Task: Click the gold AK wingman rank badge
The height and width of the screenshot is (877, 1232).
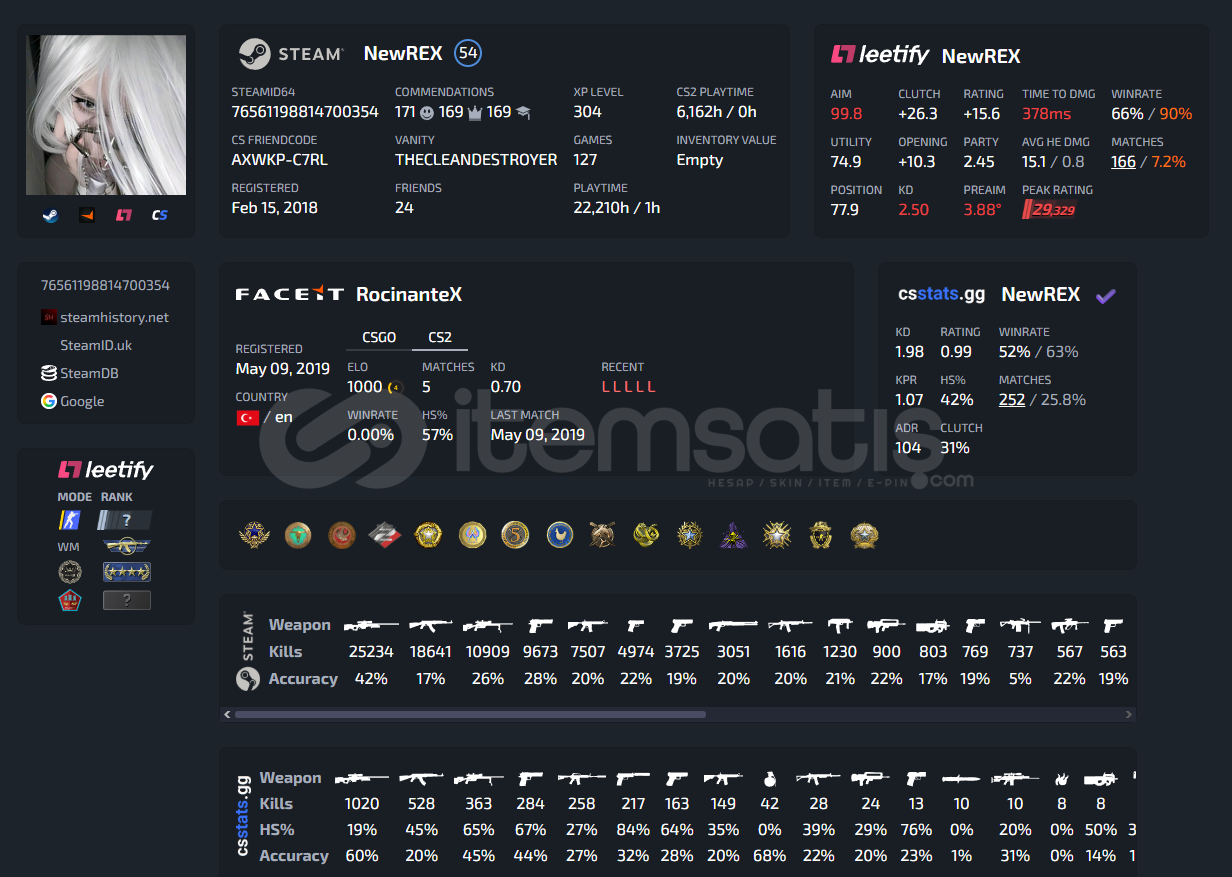Action: click(x=125, y=547)
